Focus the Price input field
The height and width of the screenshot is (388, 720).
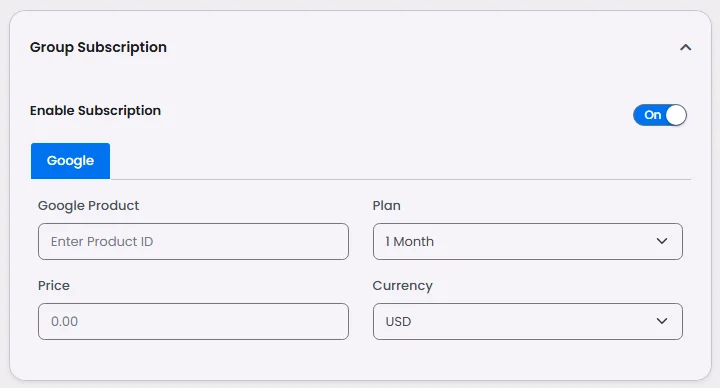pyautogui.click(x=193, y=321)
